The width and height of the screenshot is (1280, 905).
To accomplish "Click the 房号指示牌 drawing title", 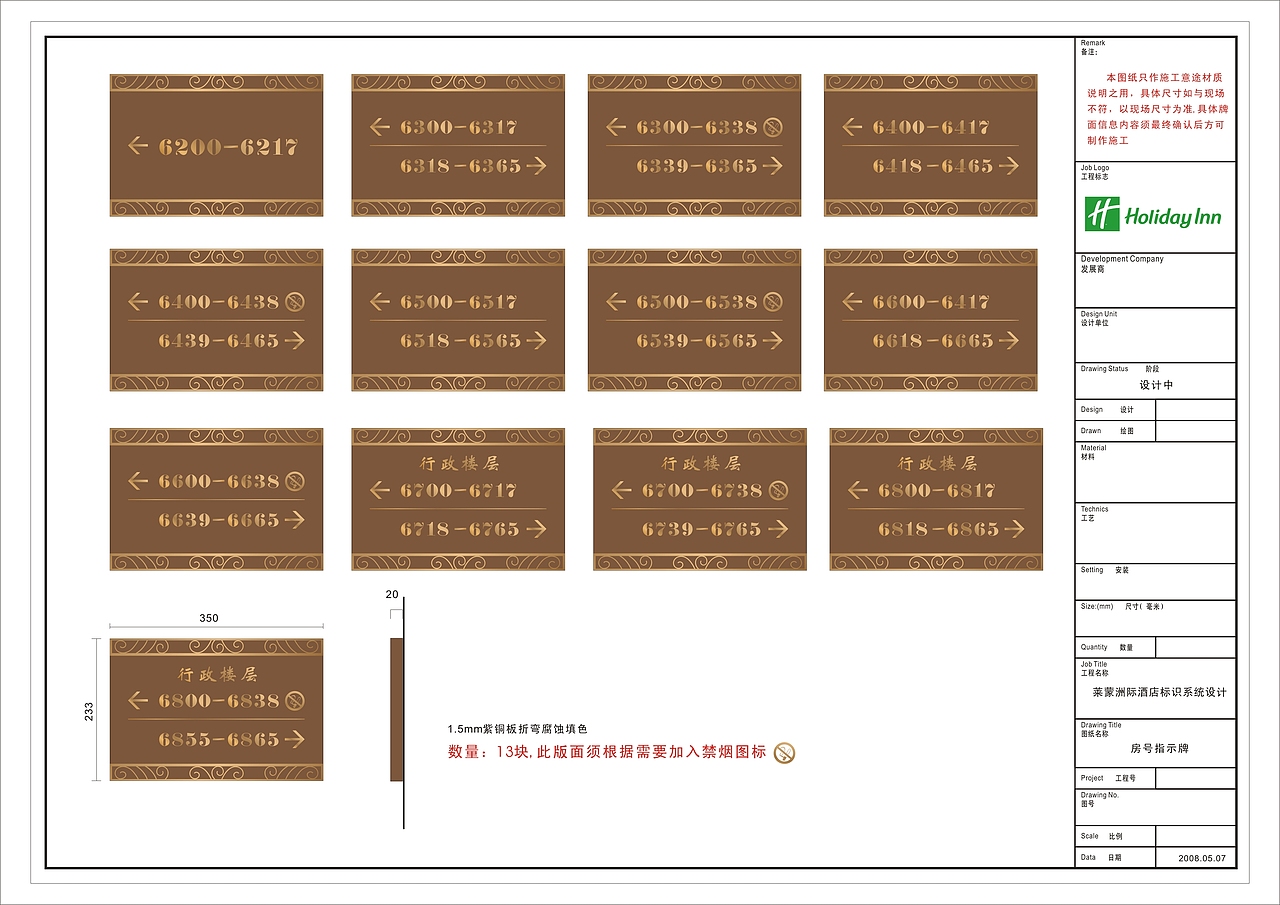I will coord(1159,748).
